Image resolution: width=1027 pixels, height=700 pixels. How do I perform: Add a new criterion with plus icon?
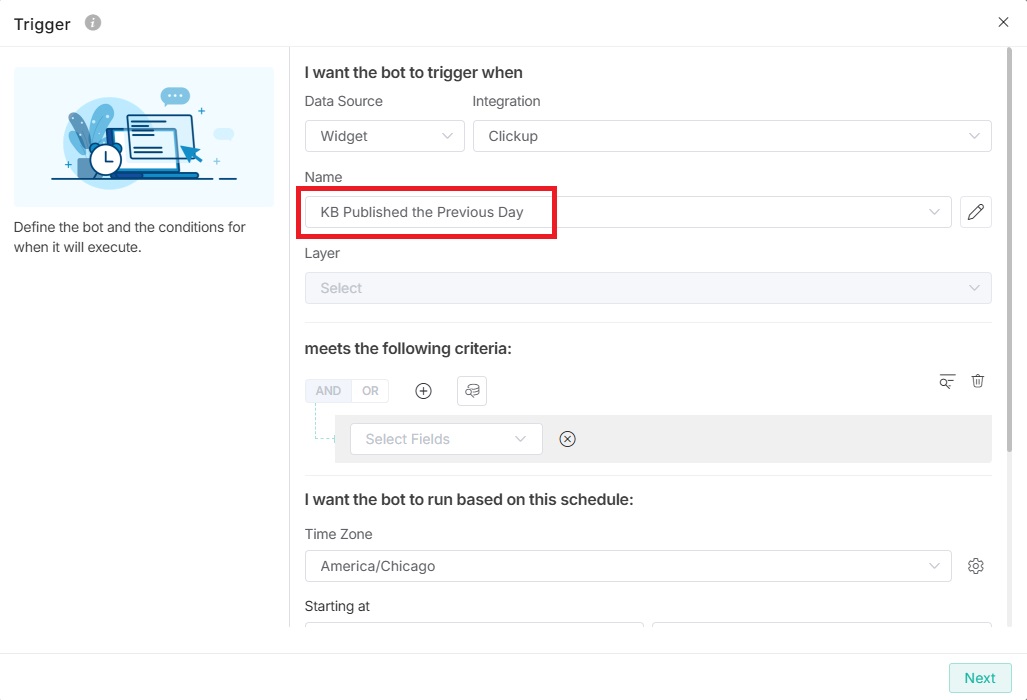click(423, 391)
